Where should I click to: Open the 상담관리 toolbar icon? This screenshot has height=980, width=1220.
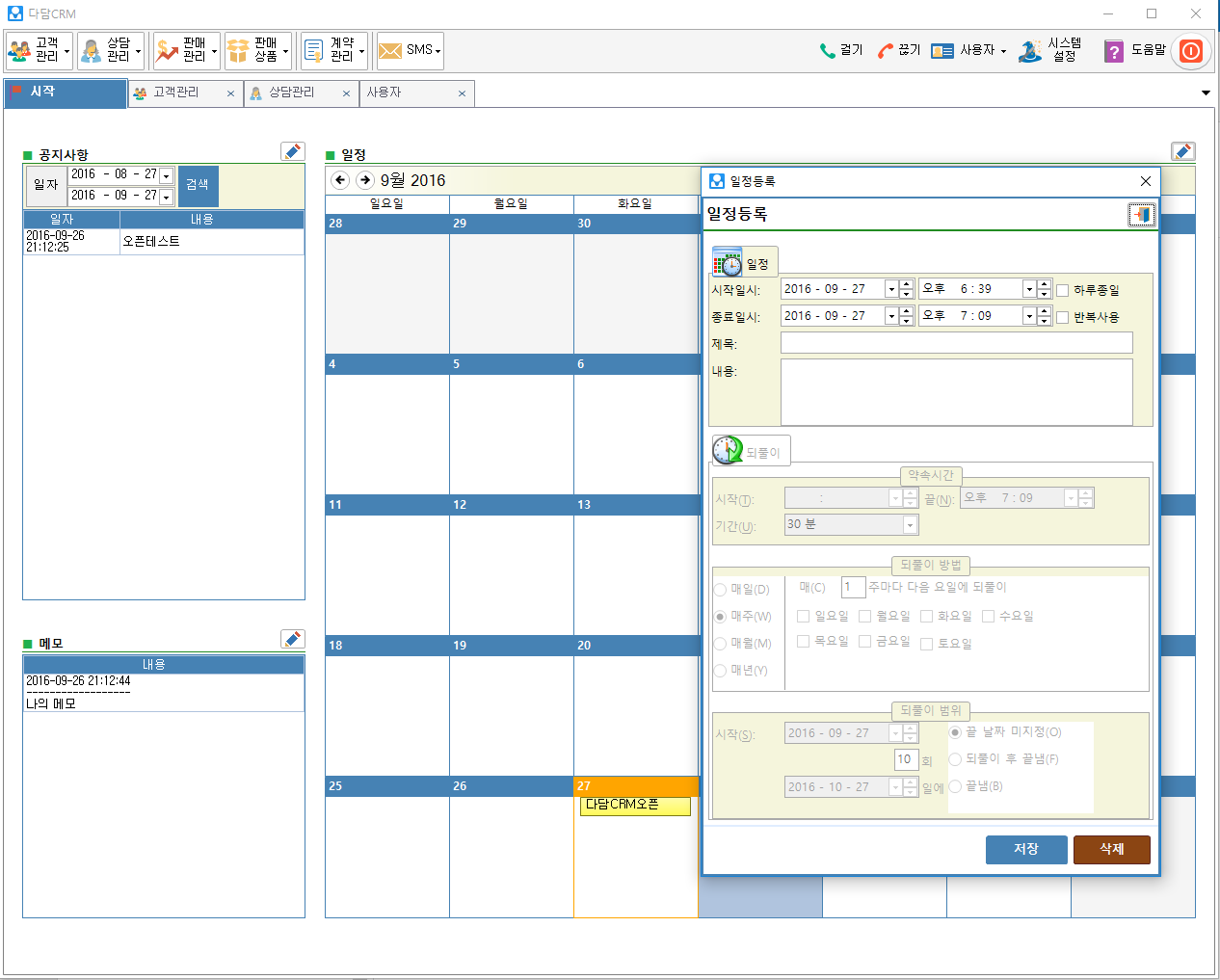92,50
